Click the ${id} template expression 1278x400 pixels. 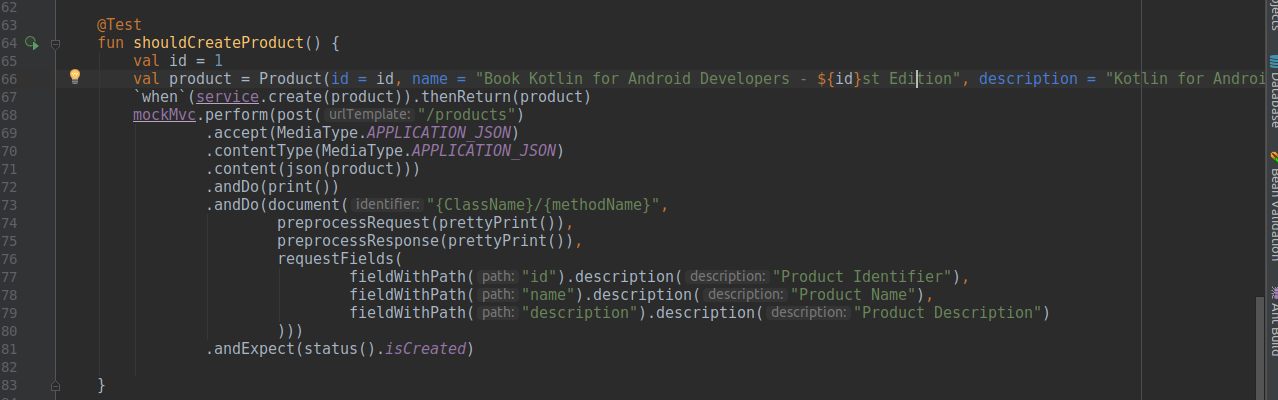tap(838, 79)
